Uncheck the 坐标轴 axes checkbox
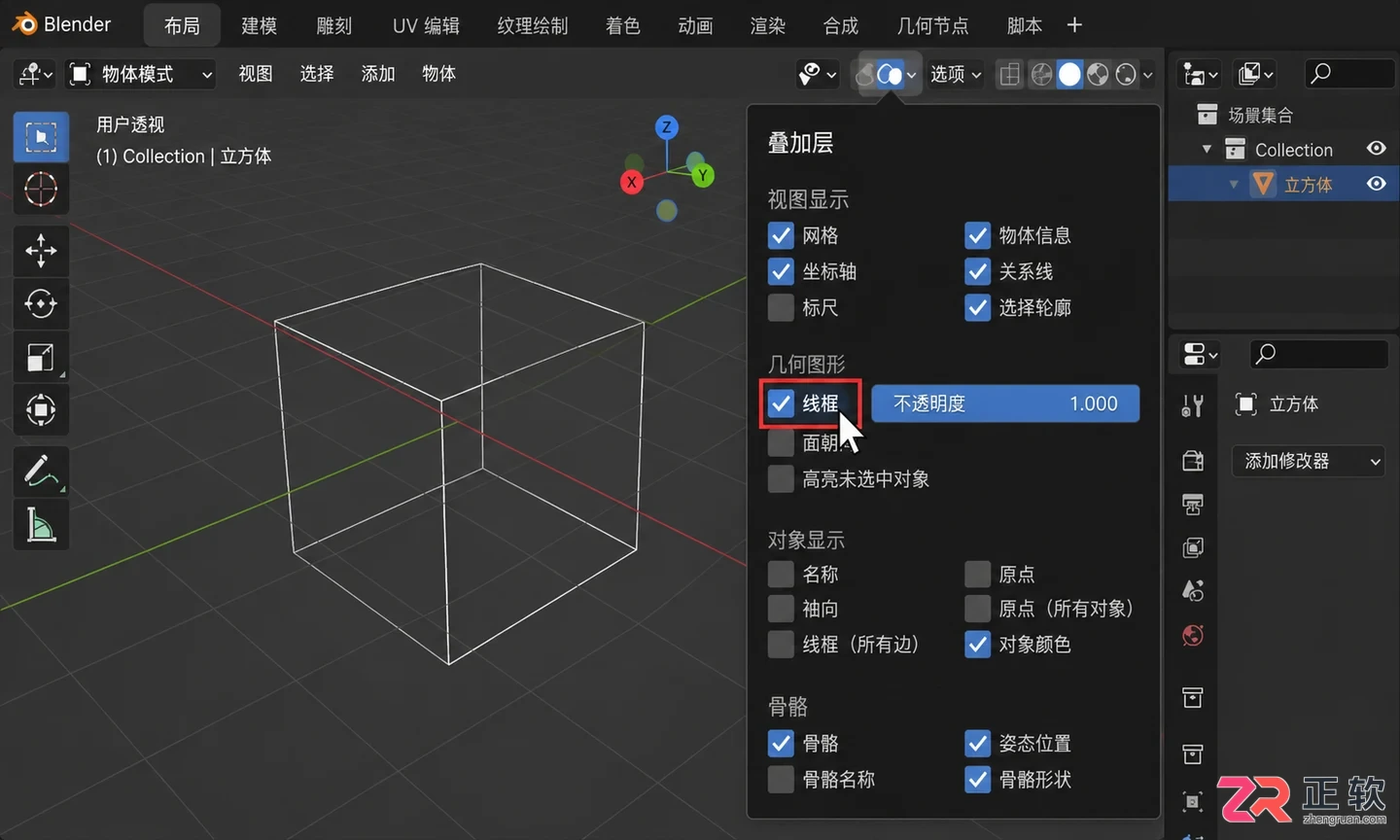The image size is (1400, 840). click(x=781, y=271)
